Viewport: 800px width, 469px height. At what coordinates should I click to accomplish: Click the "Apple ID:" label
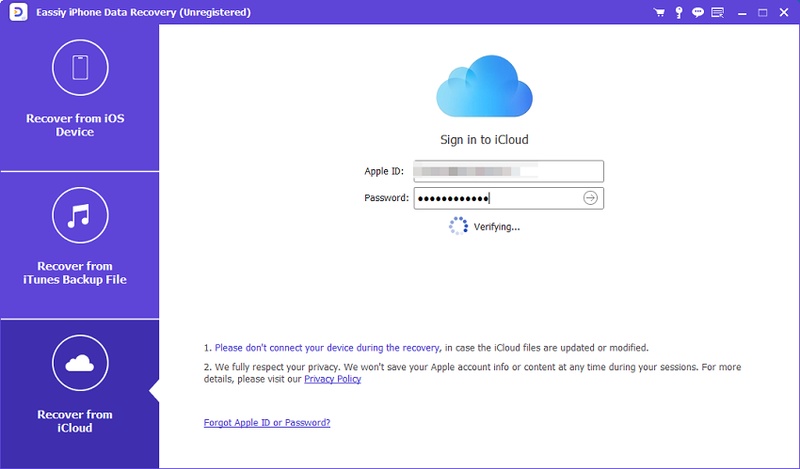tap(384, 171)
